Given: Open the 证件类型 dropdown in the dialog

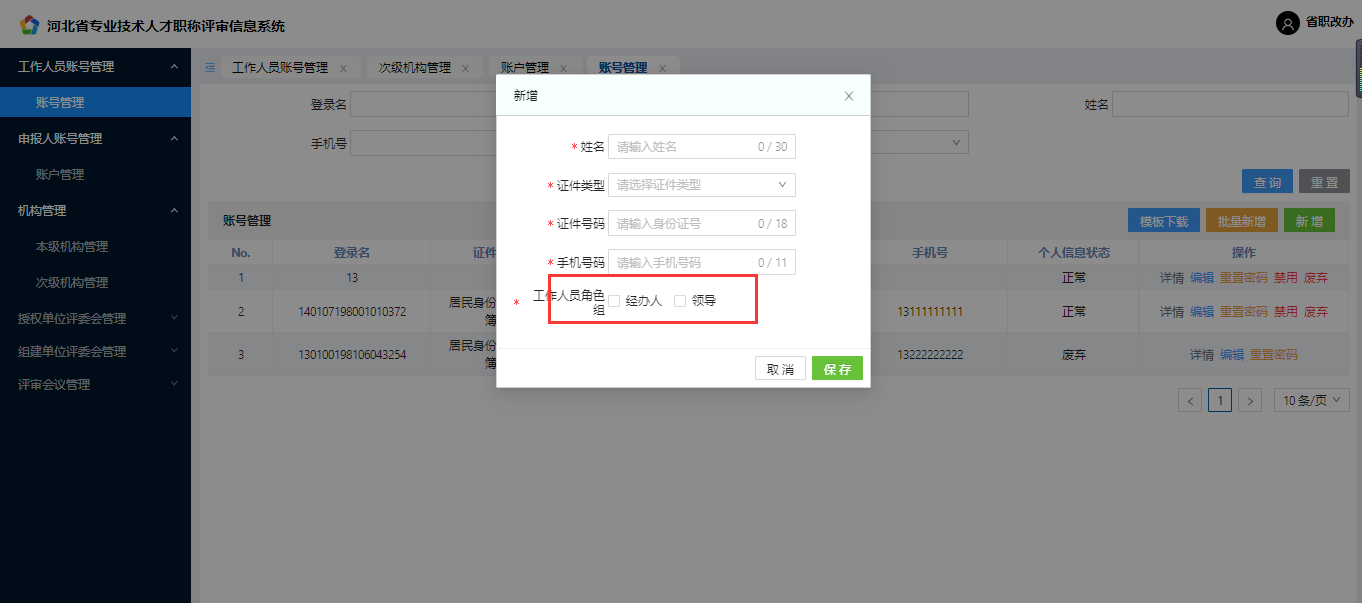Looking at the screenshot, I should click(x=701, y=184).
